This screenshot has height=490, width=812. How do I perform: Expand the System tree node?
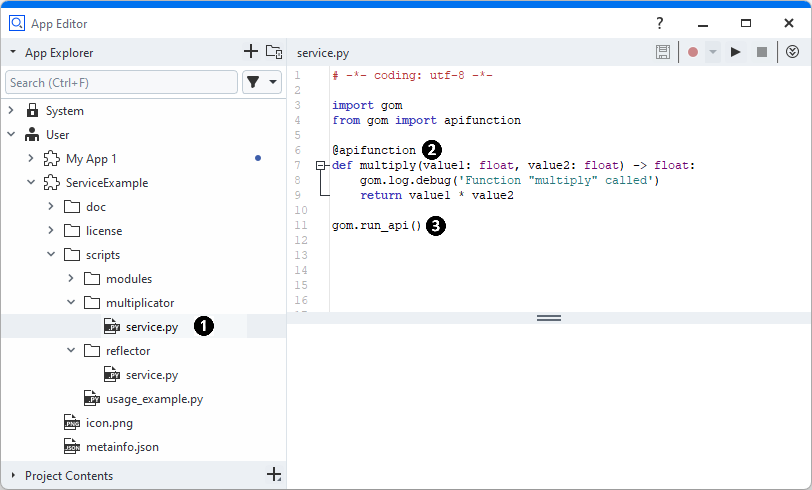click(x=11, y=111)
